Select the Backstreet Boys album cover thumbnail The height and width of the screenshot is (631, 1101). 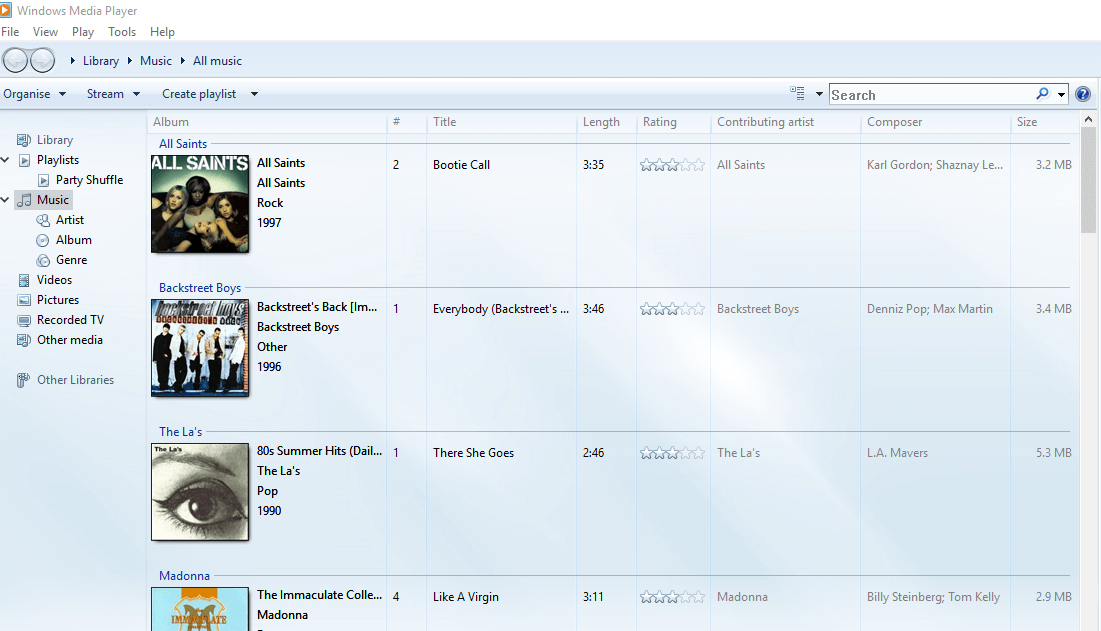(200, 348)
